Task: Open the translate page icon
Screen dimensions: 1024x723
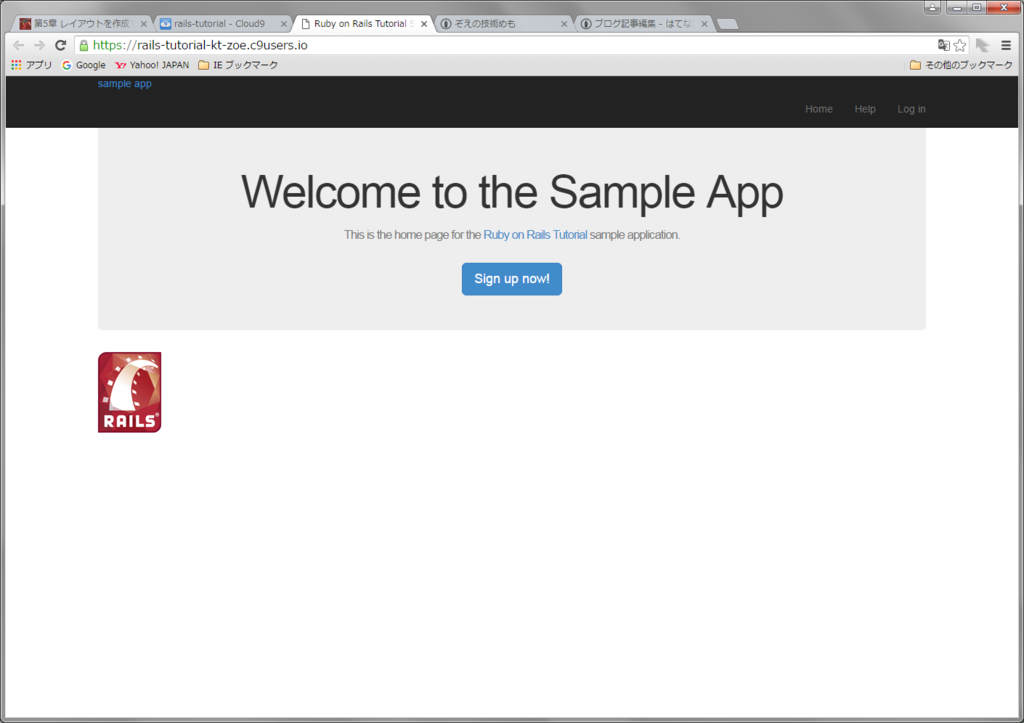Action: [943, 45]
